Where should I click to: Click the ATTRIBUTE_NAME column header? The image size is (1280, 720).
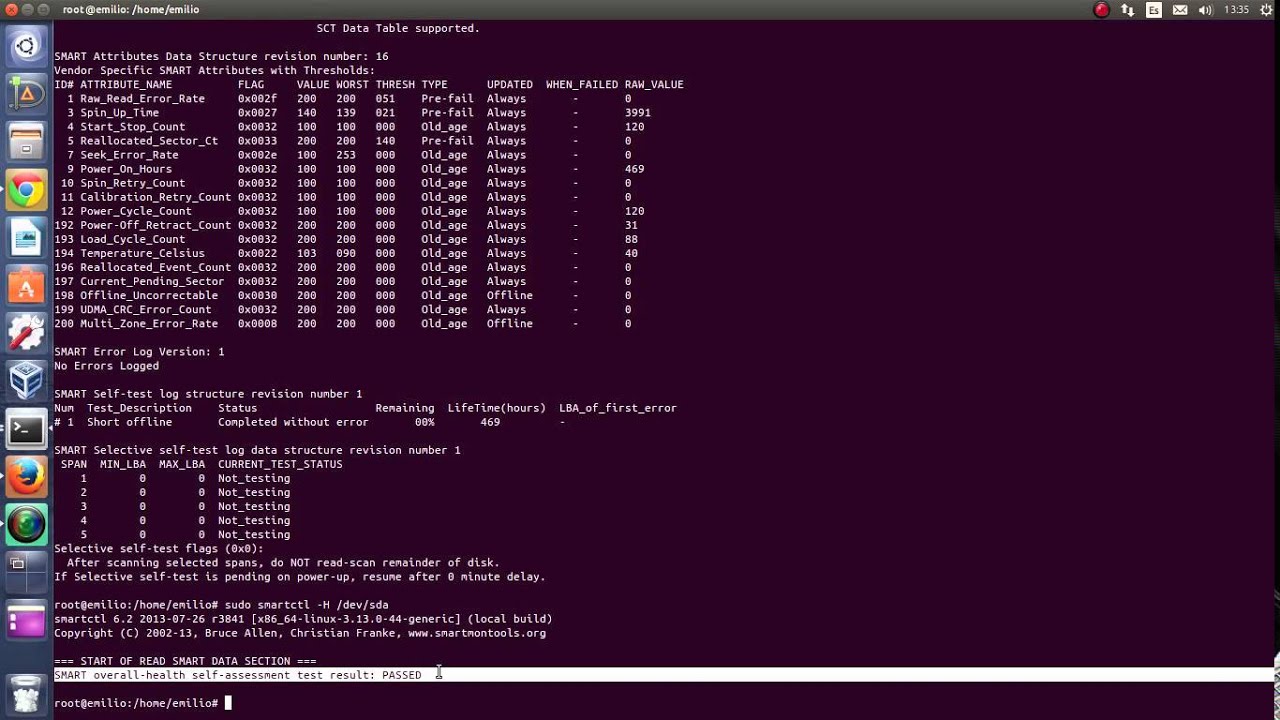click(x=126, y=84)
